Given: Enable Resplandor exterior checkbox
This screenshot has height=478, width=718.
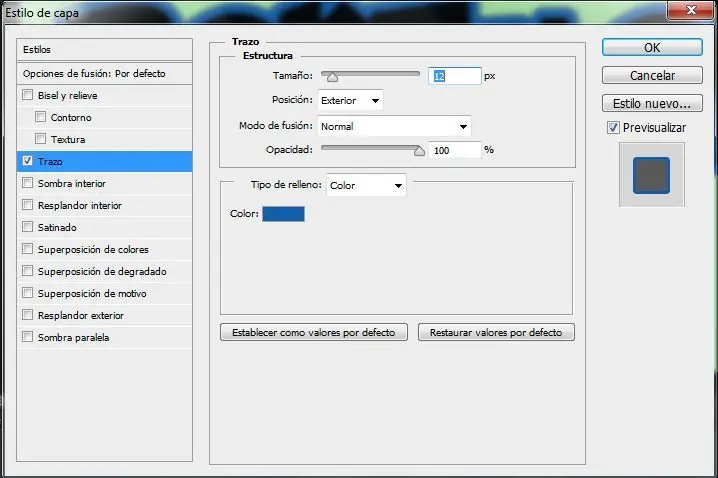Looking at the screenshot, I should tap(27, 315).
